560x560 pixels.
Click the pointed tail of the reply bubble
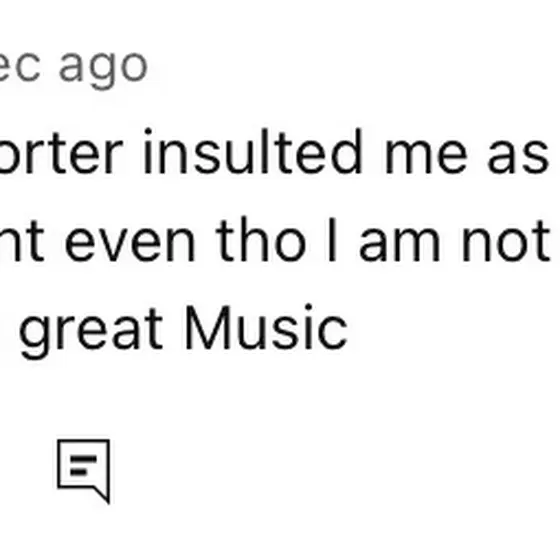pos(101,494)
